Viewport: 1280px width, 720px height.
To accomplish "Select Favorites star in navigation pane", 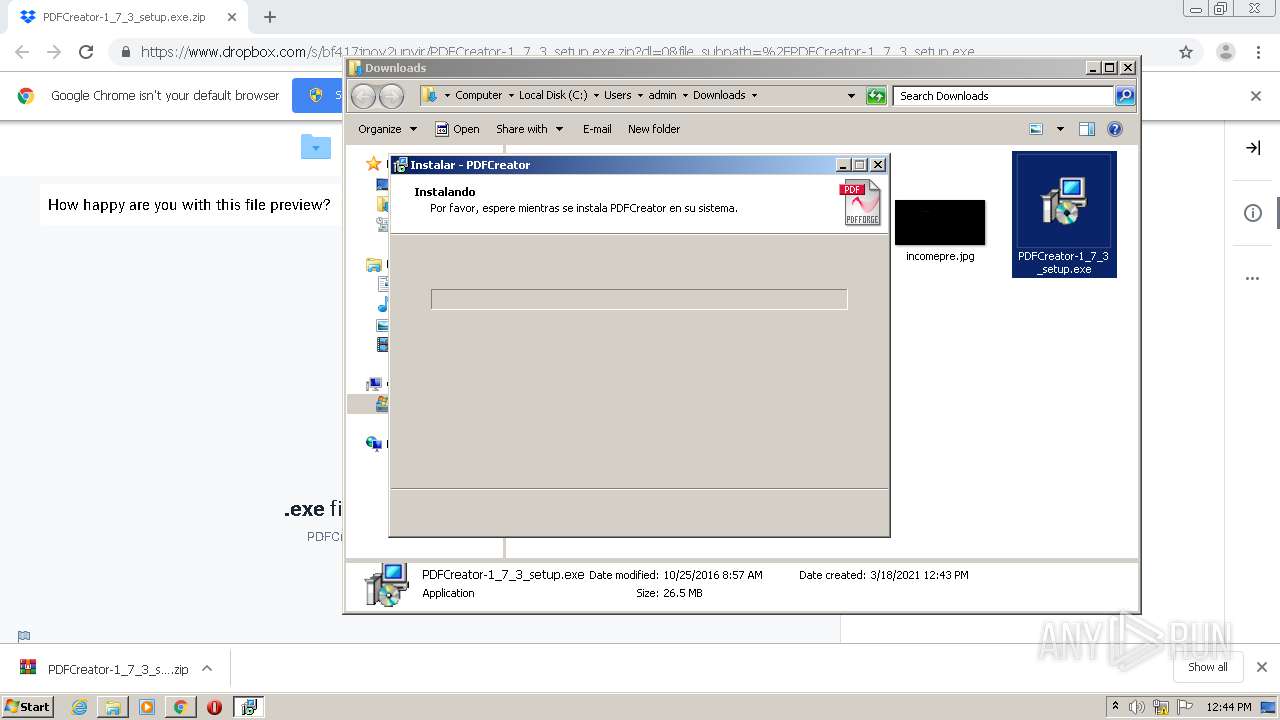I will tap(374, 164).
